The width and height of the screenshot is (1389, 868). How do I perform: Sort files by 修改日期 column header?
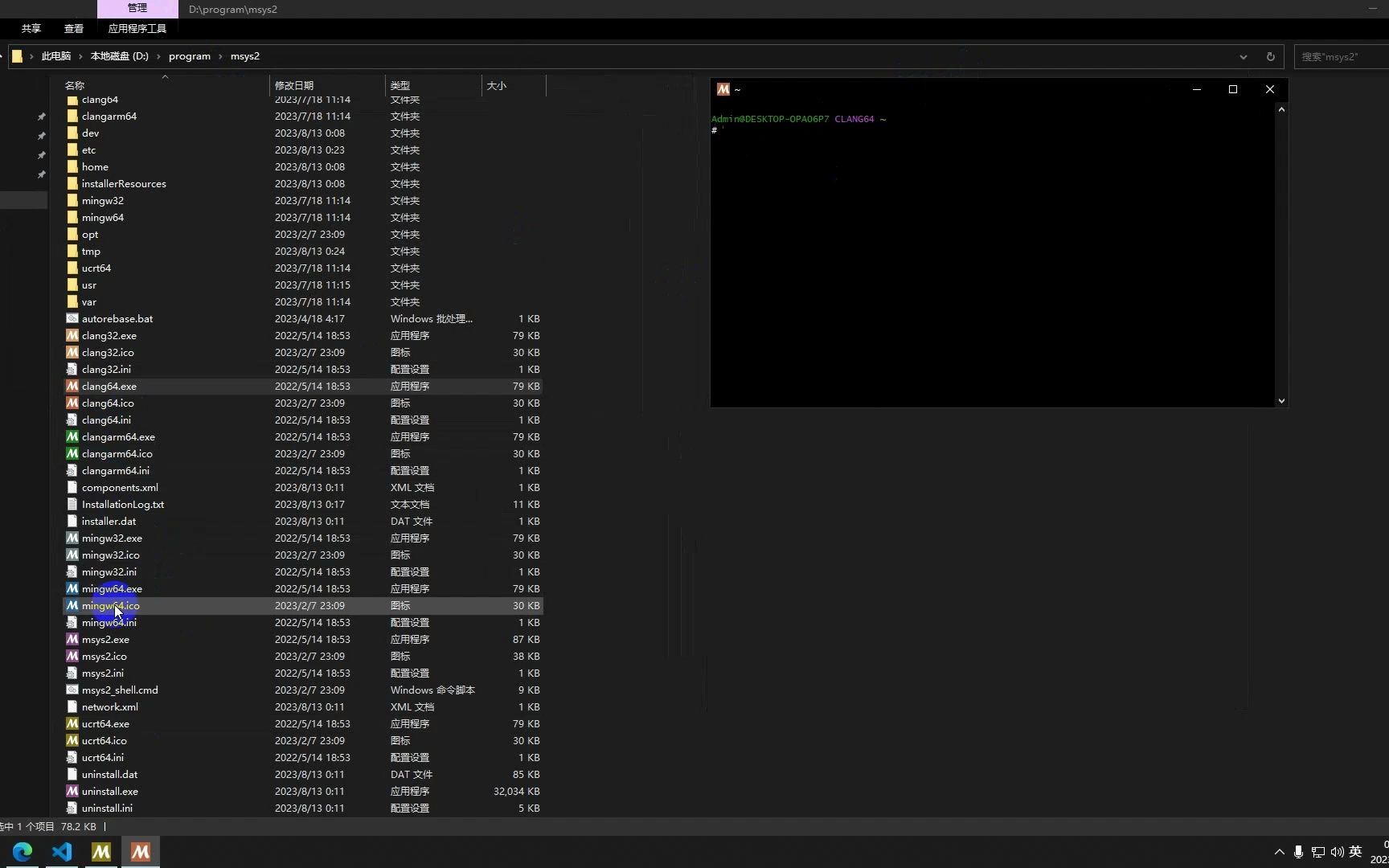click(x=327, y=85)
